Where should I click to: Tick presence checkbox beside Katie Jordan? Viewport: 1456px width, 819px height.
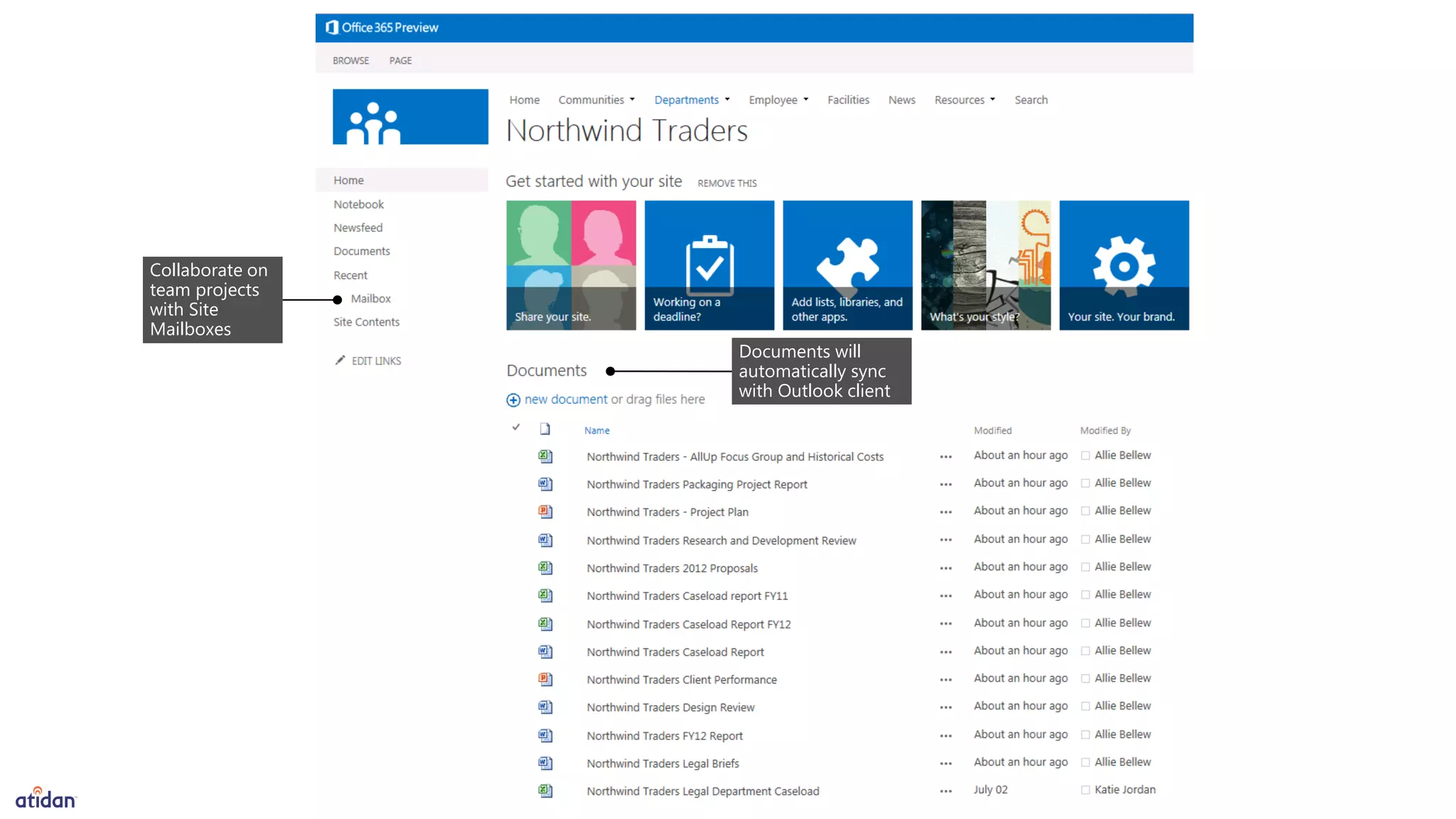1086,790
